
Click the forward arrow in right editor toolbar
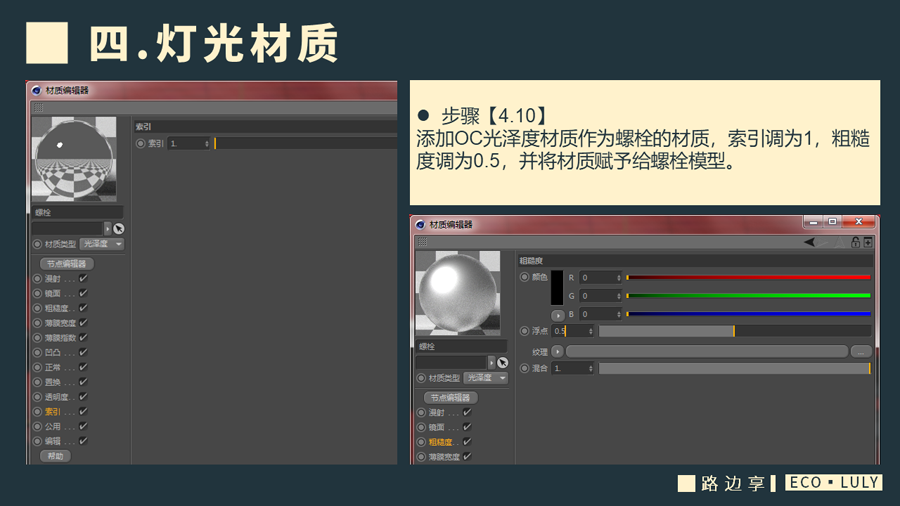(824, 242)
